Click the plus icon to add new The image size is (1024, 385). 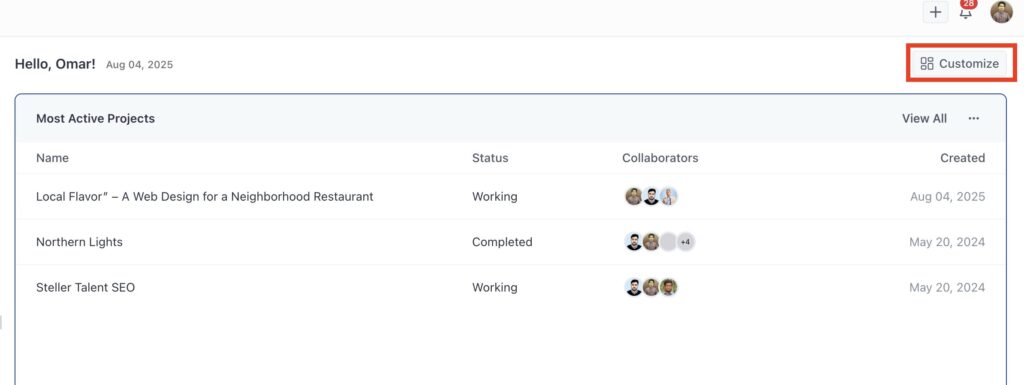tap(935, 12)
